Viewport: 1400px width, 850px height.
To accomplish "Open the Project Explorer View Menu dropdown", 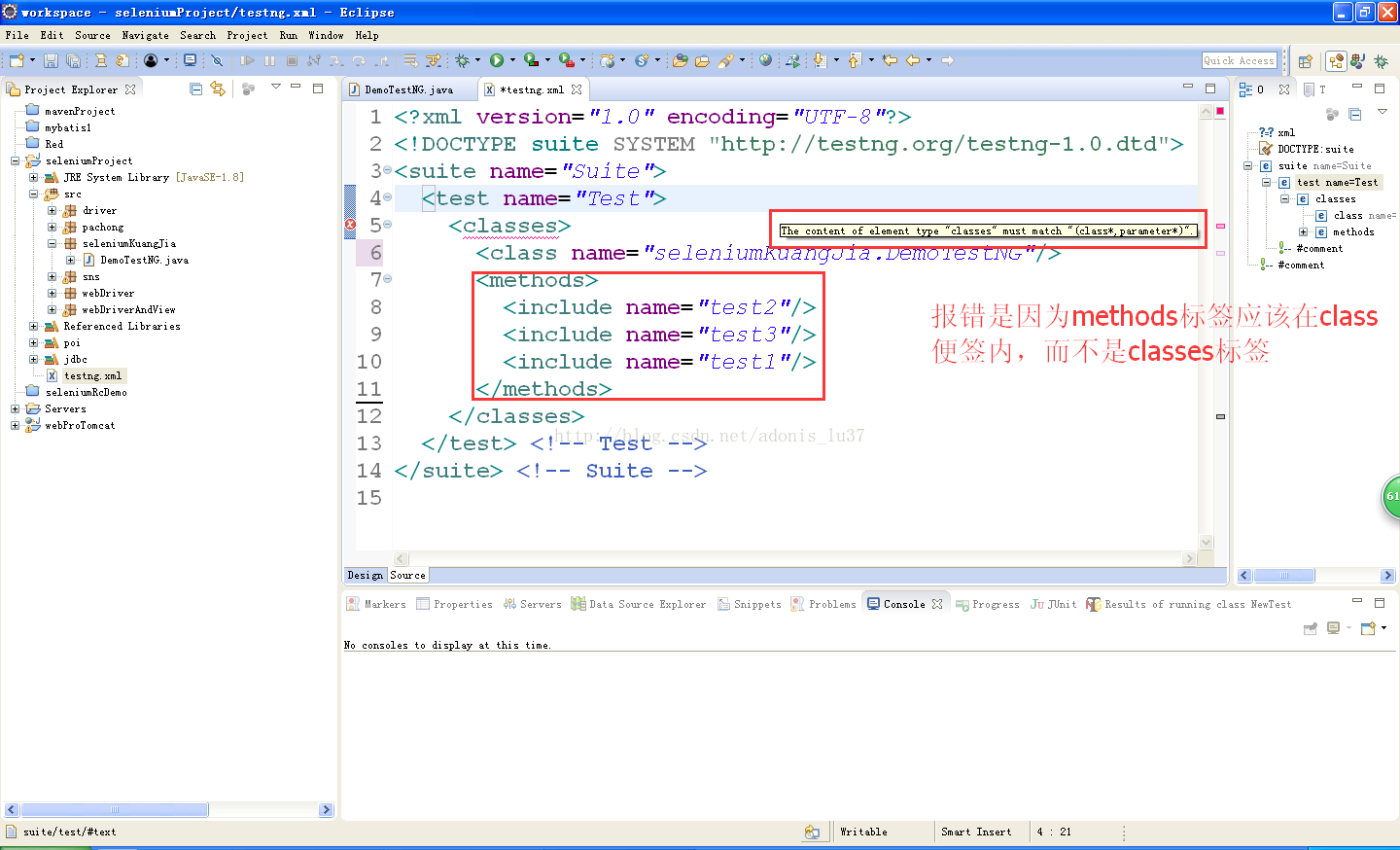I will [276, 88].
